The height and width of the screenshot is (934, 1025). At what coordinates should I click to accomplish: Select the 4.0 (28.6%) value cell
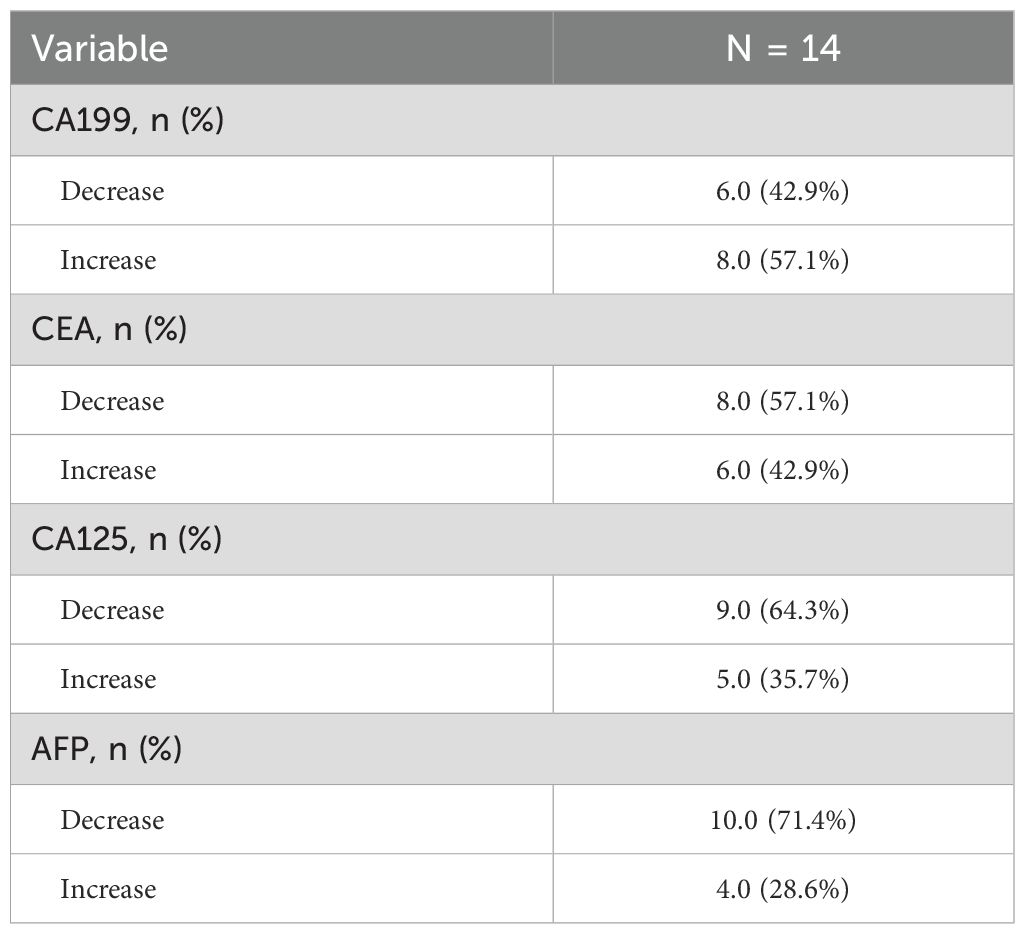click(x=783, y=889)
